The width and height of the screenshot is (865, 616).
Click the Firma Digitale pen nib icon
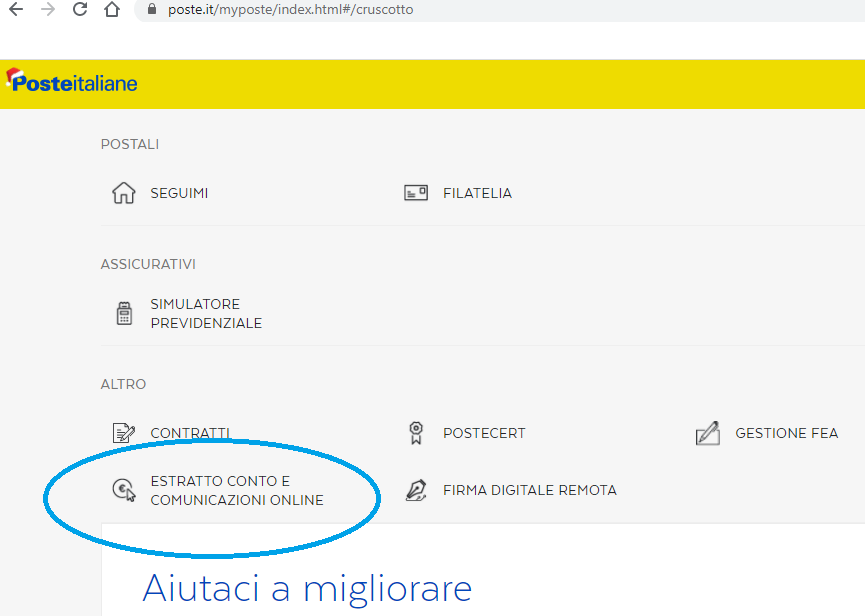tap(416, 490)
